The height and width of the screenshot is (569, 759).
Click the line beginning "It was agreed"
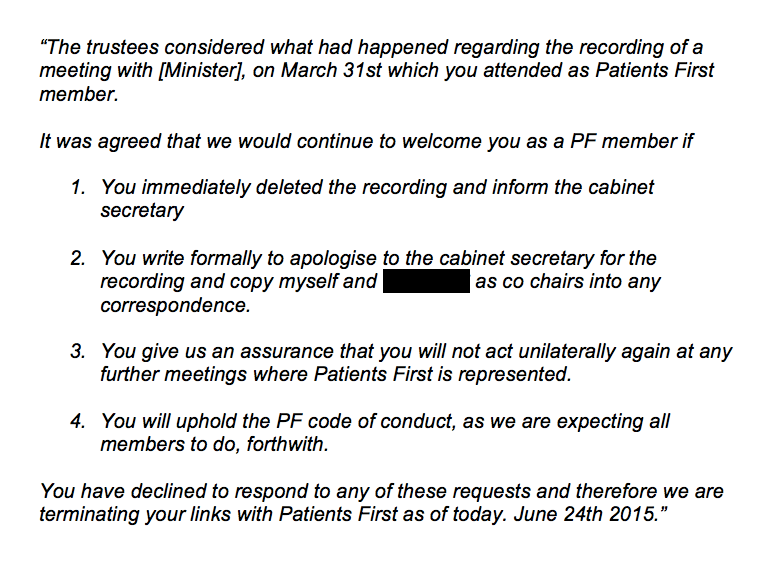366,141
